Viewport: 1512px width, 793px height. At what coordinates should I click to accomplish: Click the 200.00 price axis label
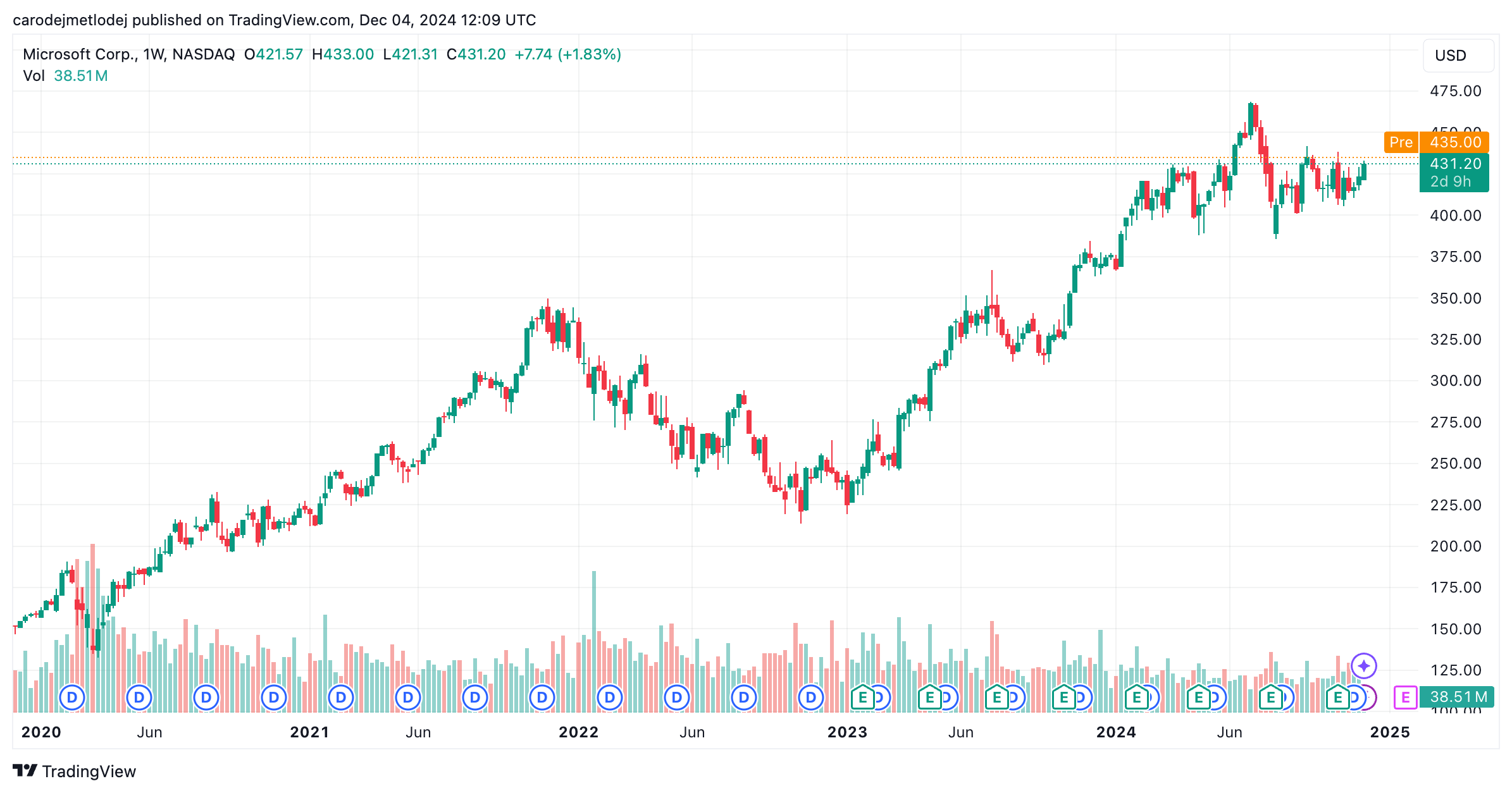pos(1456,546)
